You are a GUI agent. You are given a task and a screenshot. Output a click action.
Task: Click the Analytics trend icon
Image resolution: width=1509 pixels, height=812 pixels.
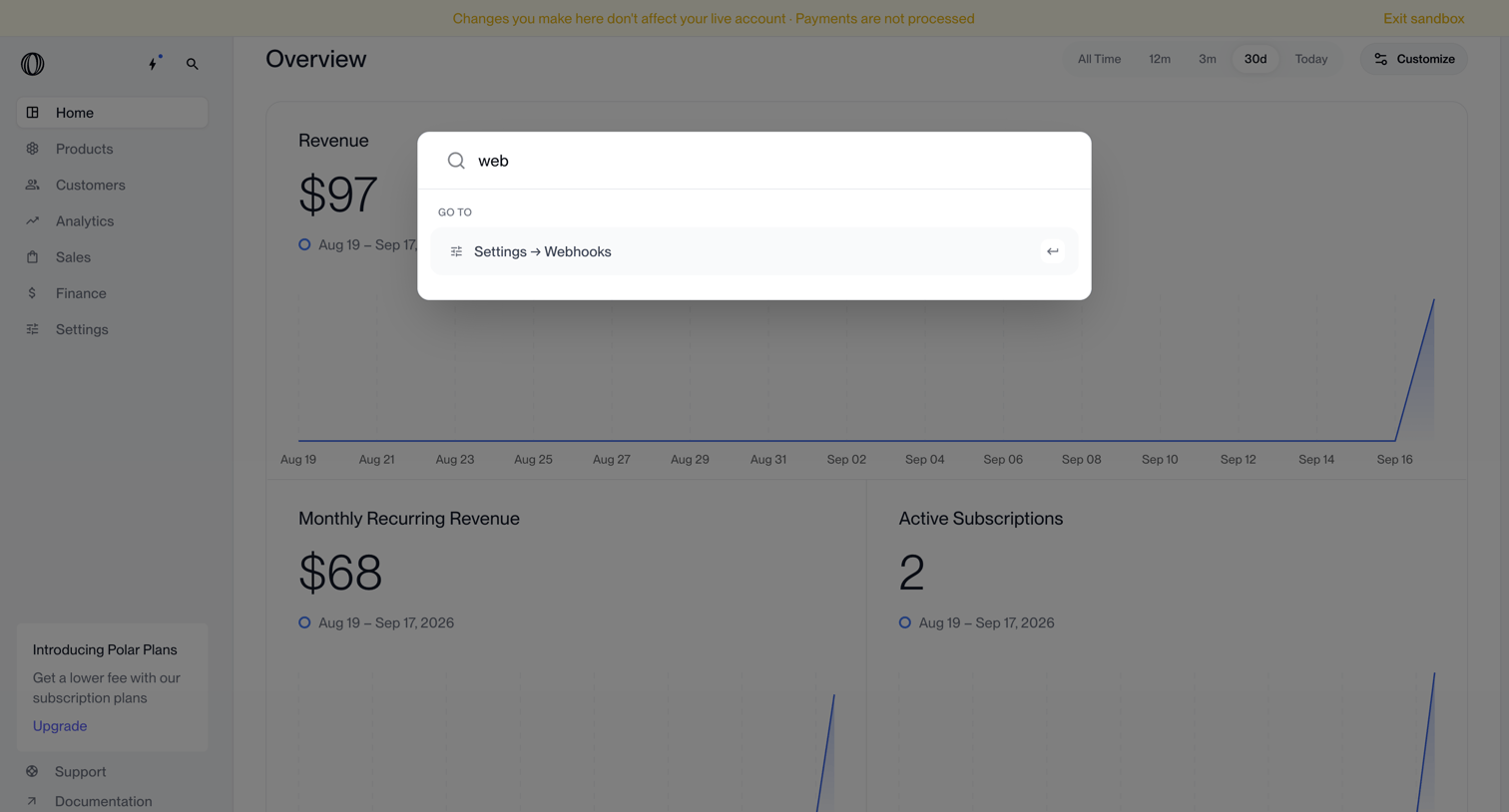[x=33, y=220]
